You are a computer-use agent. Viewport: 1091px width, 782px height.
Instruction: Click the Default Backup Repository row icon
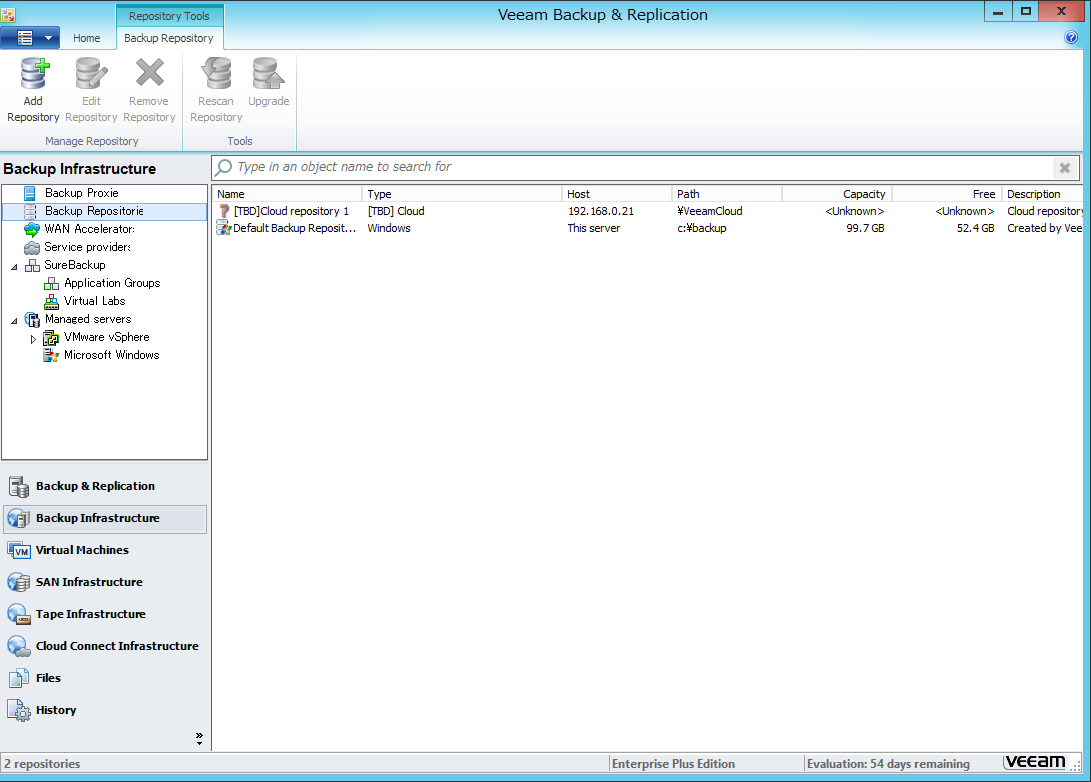coord(223,228)
